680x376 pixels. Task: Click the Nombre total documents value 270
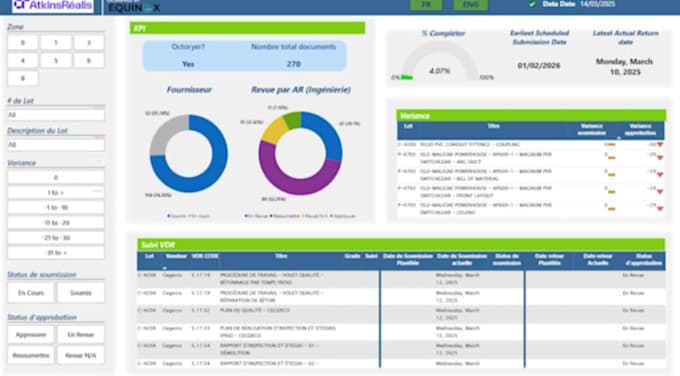[x=294, y=64]
